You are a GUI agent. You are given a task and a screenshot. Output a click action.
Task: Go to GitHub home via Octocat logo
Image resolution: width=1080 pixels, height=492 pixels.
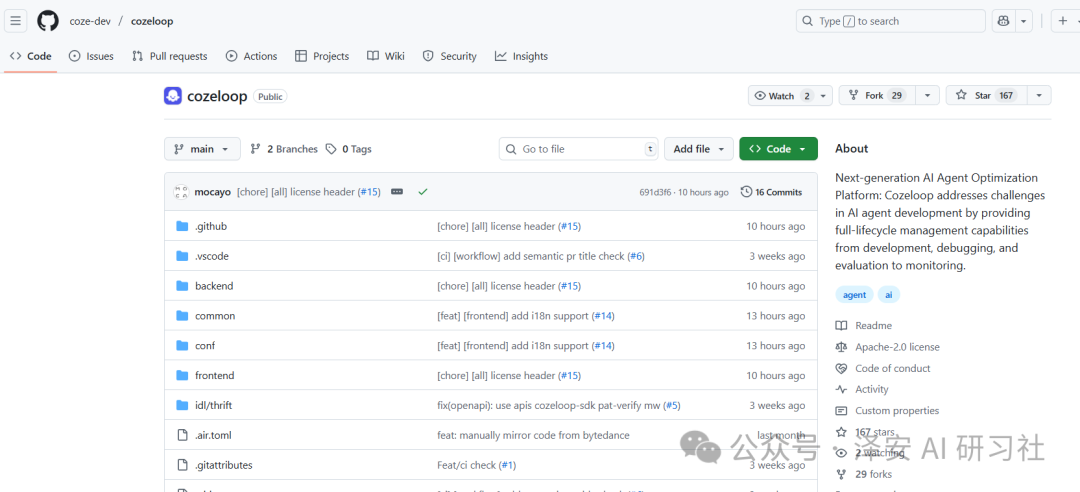pyautogui.click(x=48, y=21)
